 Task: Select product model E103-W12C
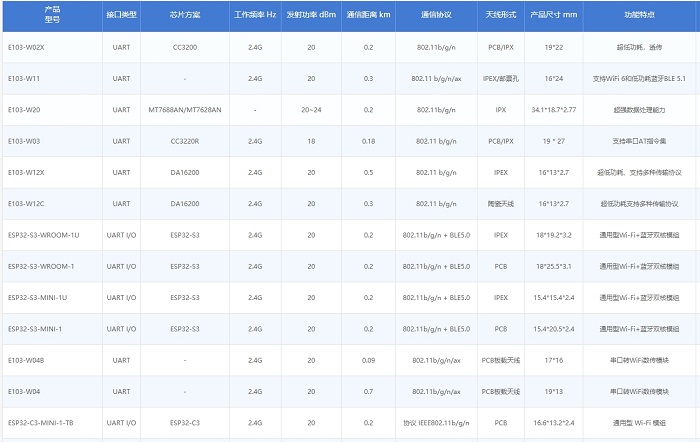click(x=26, y=204)
